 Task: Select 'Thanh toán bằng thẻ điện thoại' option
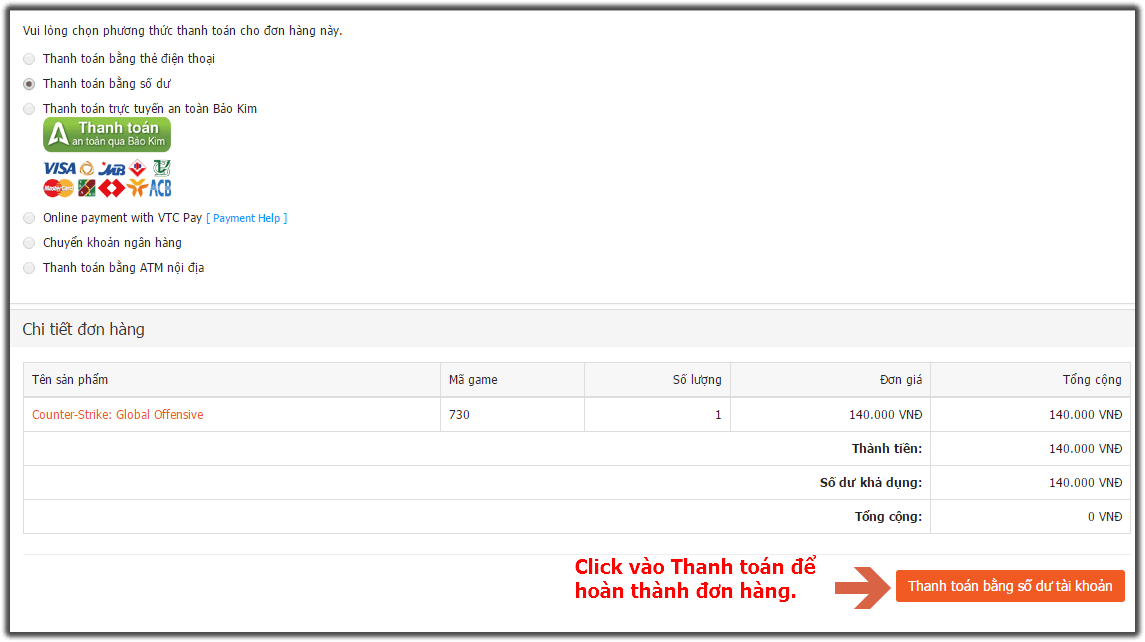29,59
